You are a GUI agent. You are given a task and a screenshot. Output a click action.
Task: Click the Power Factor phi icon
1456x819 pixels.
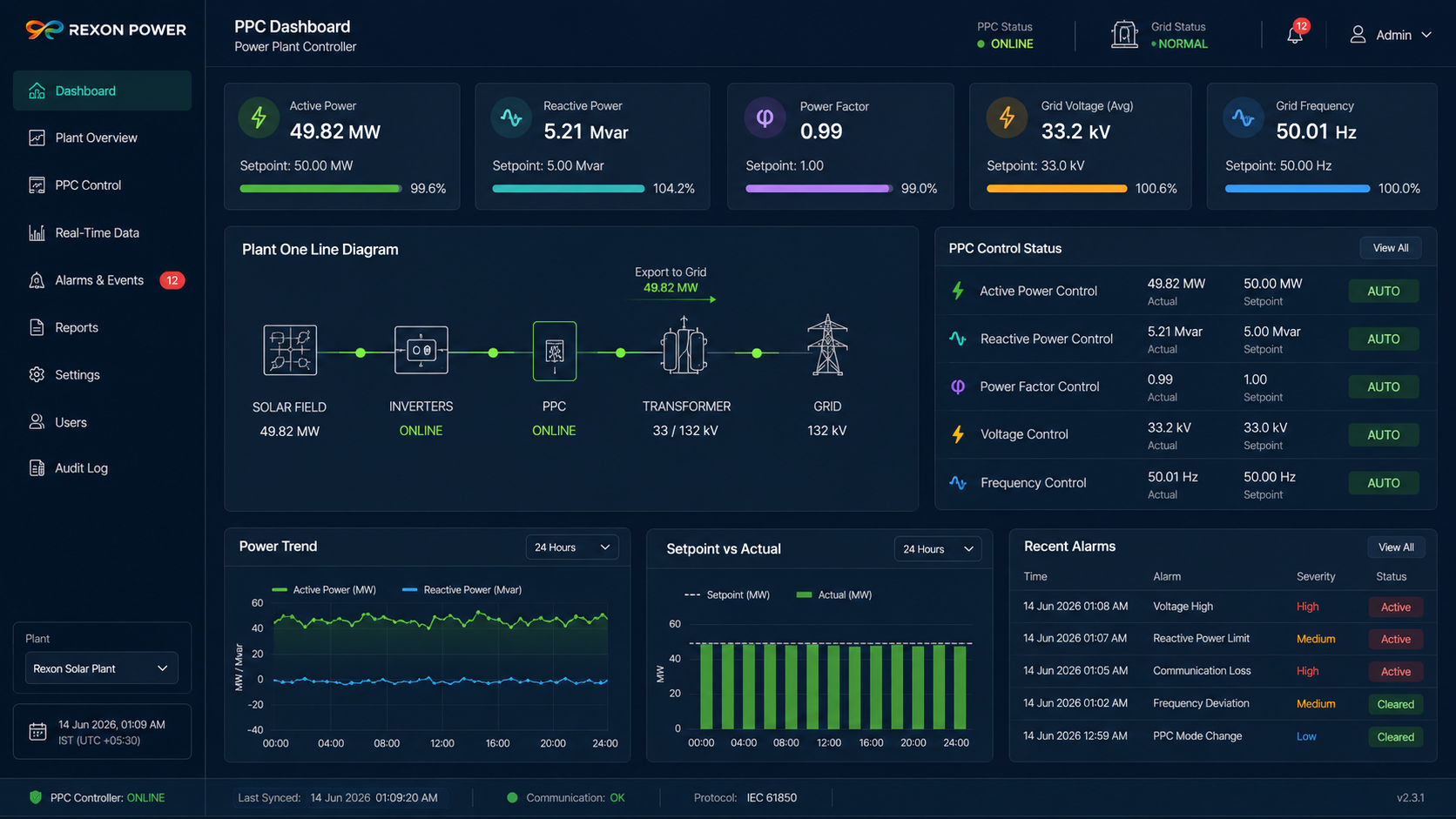point(765,117)
